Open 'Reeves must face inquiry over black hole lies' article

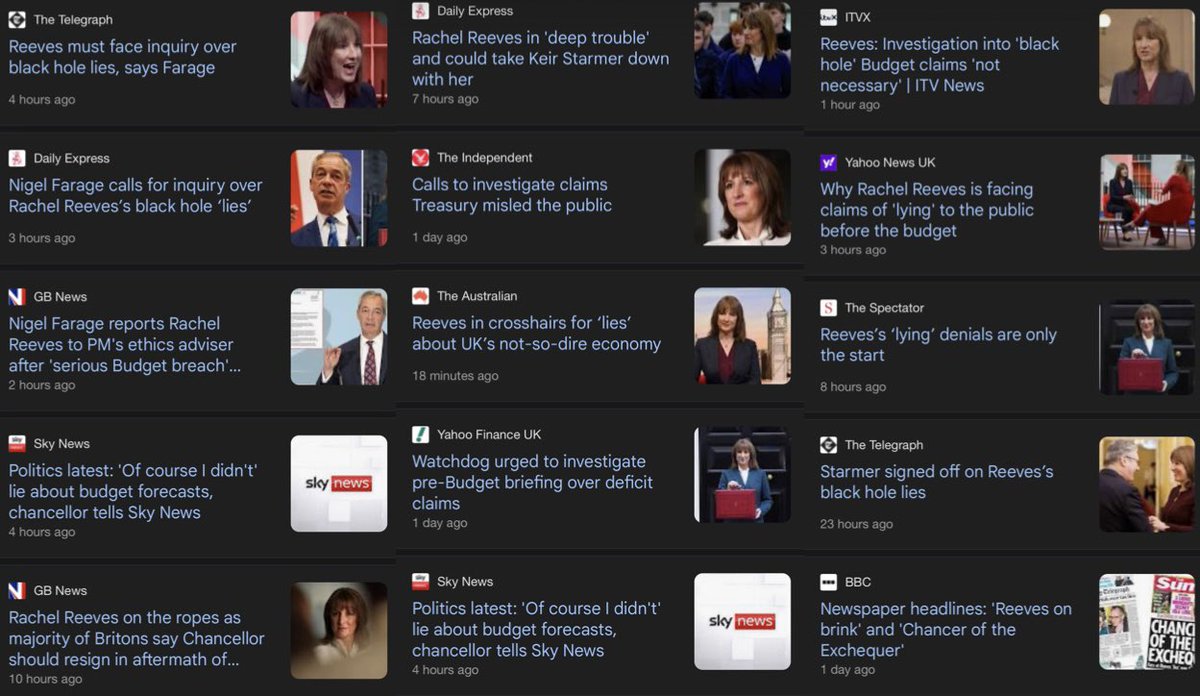click(x=123, y=57)
